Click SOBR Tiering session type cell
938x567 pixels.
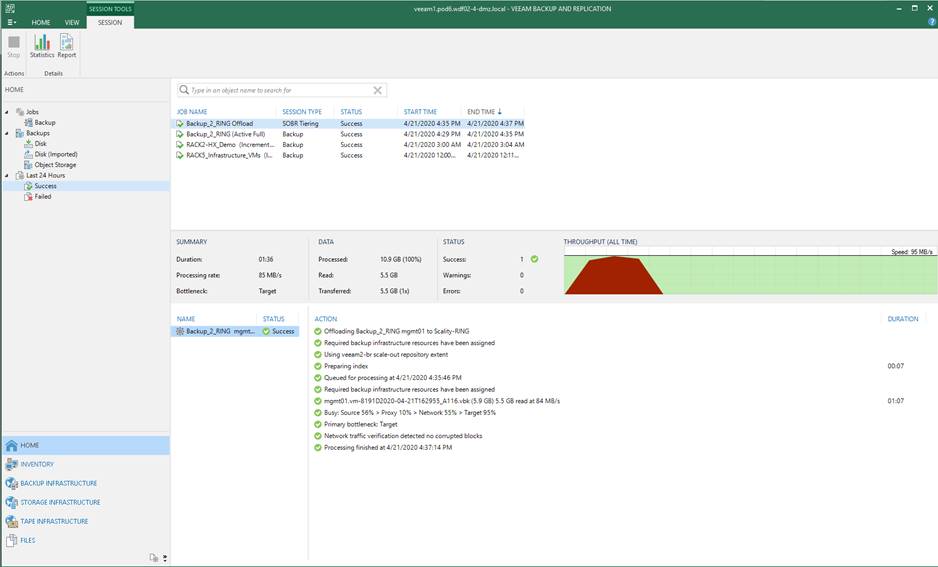click(x=300, y=124)
